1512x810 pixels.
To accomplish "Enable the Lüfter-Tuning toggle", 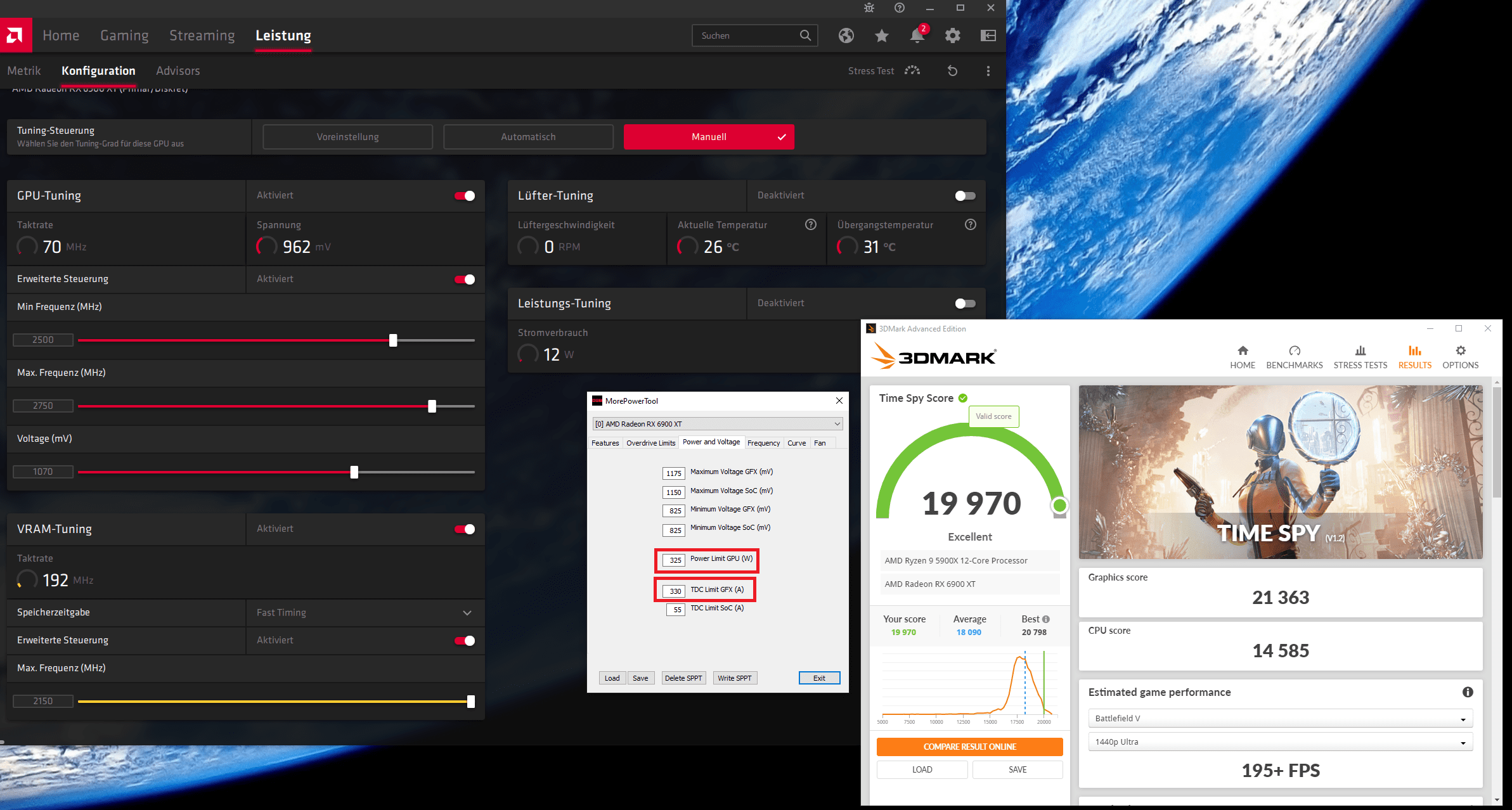I will pos(965,196).
